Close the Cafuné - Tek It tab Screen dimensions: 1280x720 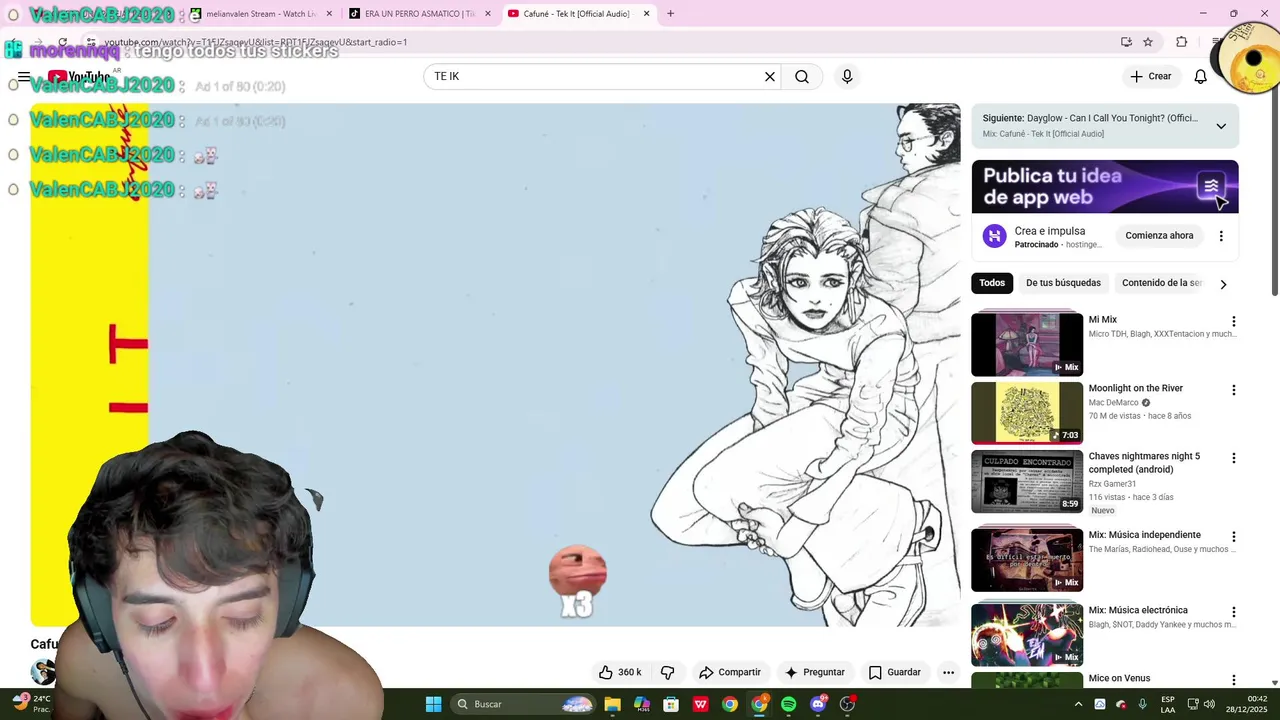(647, 14)
